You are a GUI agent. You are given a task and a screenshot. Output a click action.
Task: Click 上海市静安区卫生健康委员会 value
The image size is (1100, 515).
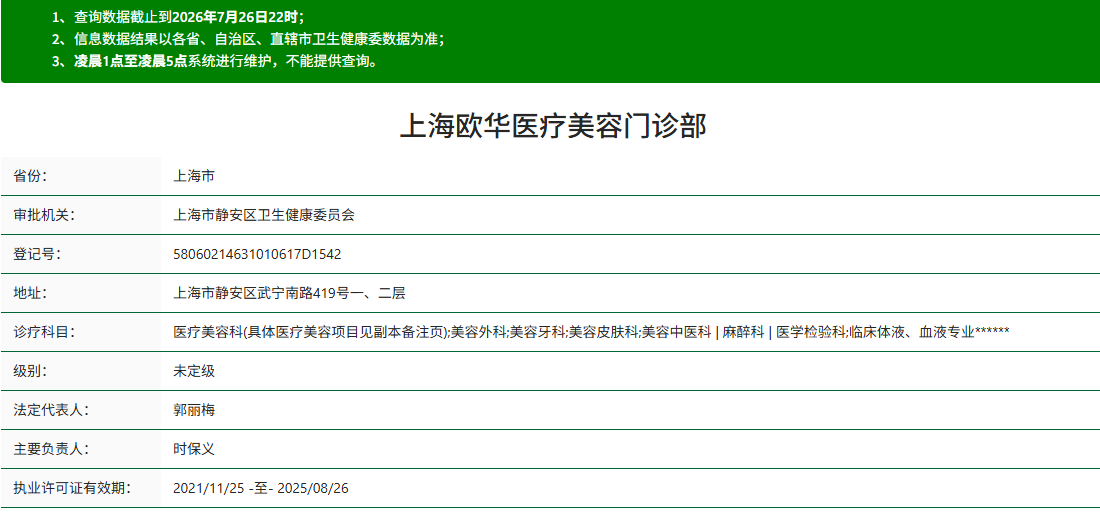[x=264, y=215]
